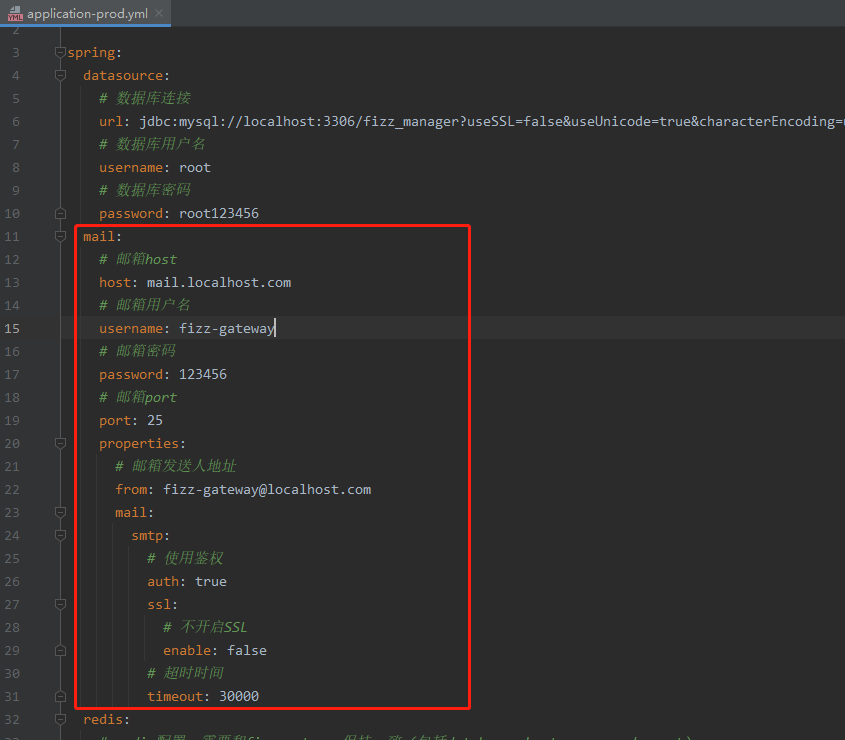This screenshot has width=845, height=740.
Task: Click auth value true
Action: 211,582
